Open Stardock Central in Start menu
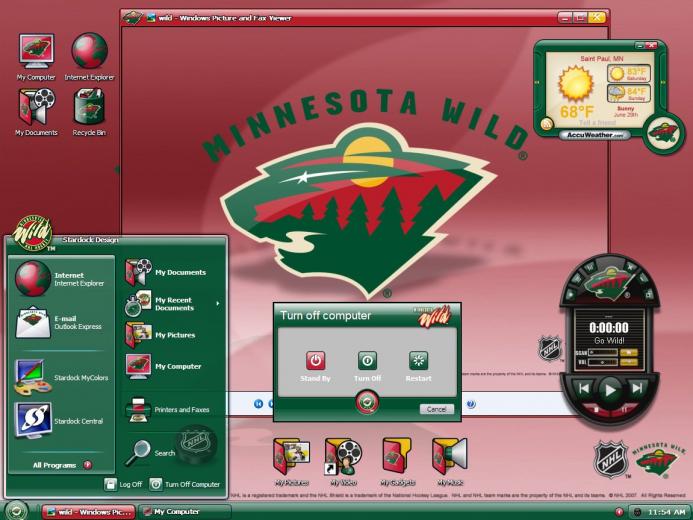Image resolution: width=693 pixels, height=520 pixels. pos(61,421)
